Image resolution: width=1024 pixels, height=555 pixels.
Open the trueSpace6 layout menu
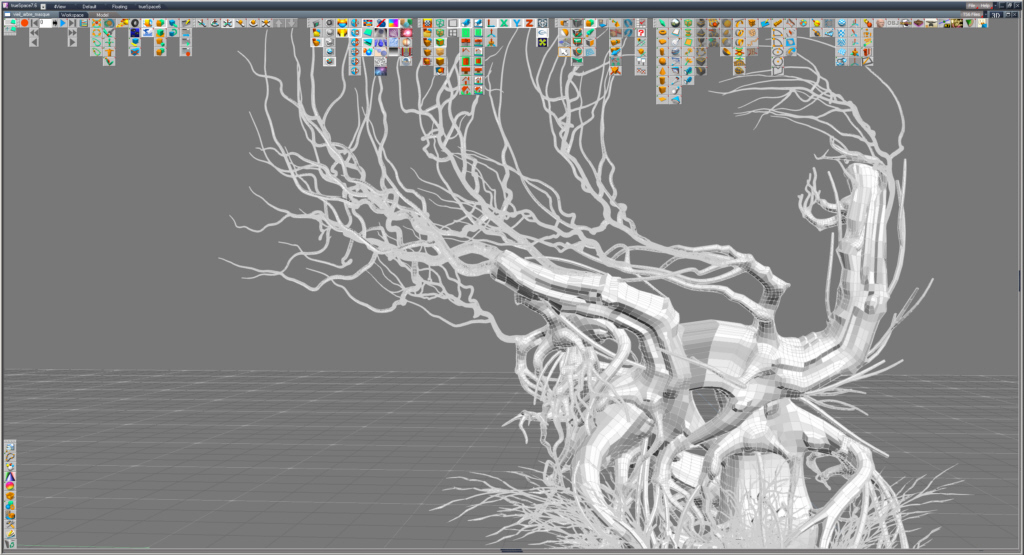click(x=150, y=7)
